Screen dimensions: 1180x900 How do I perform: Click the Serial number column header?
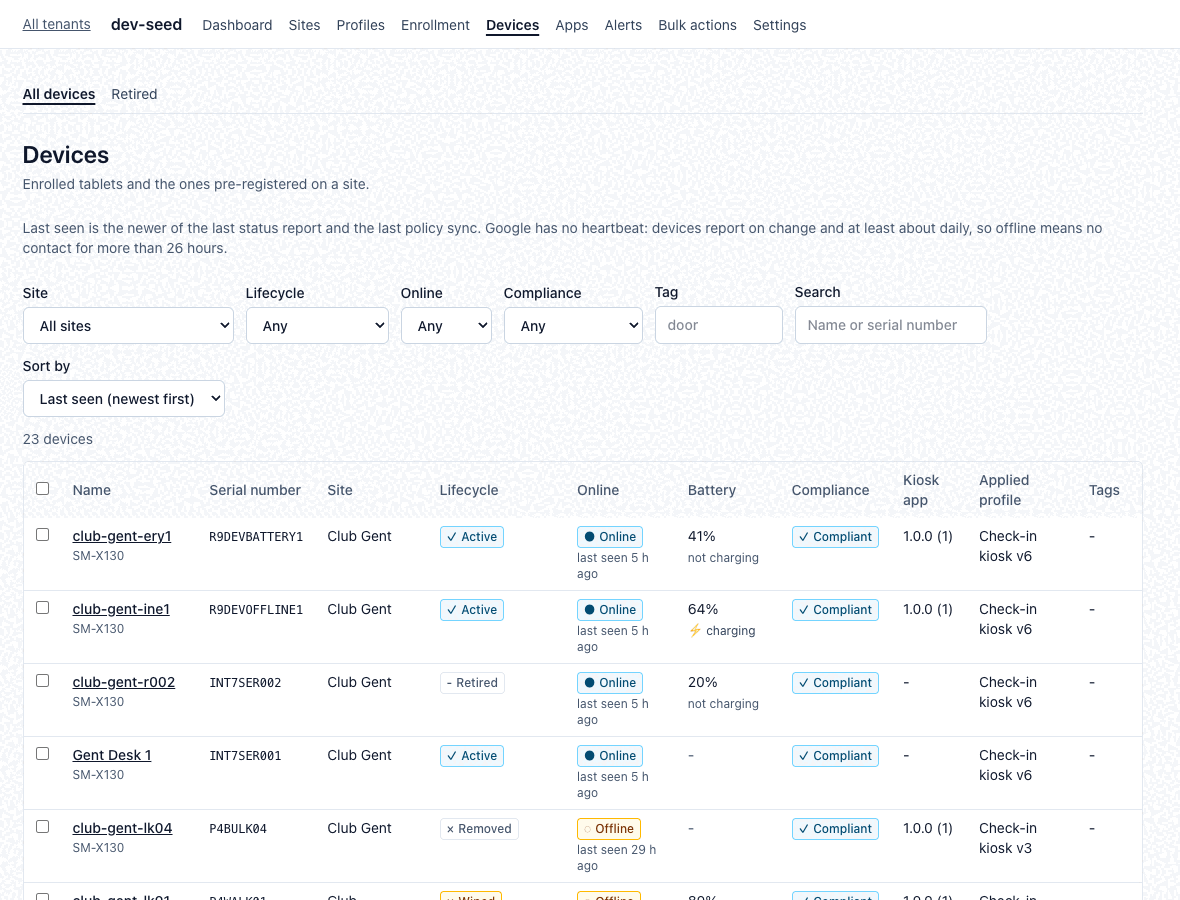coord(255,490)
